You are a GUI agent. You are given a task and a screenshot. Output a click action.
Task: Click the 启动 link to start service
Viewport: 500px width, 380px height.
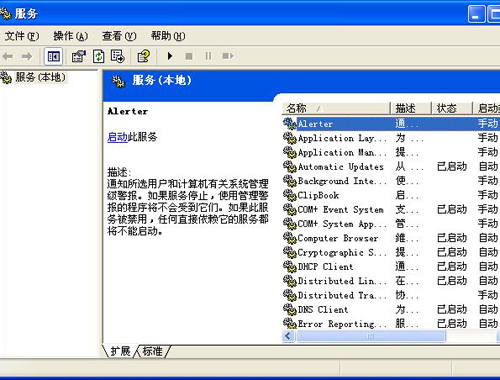tap(117, 137)
